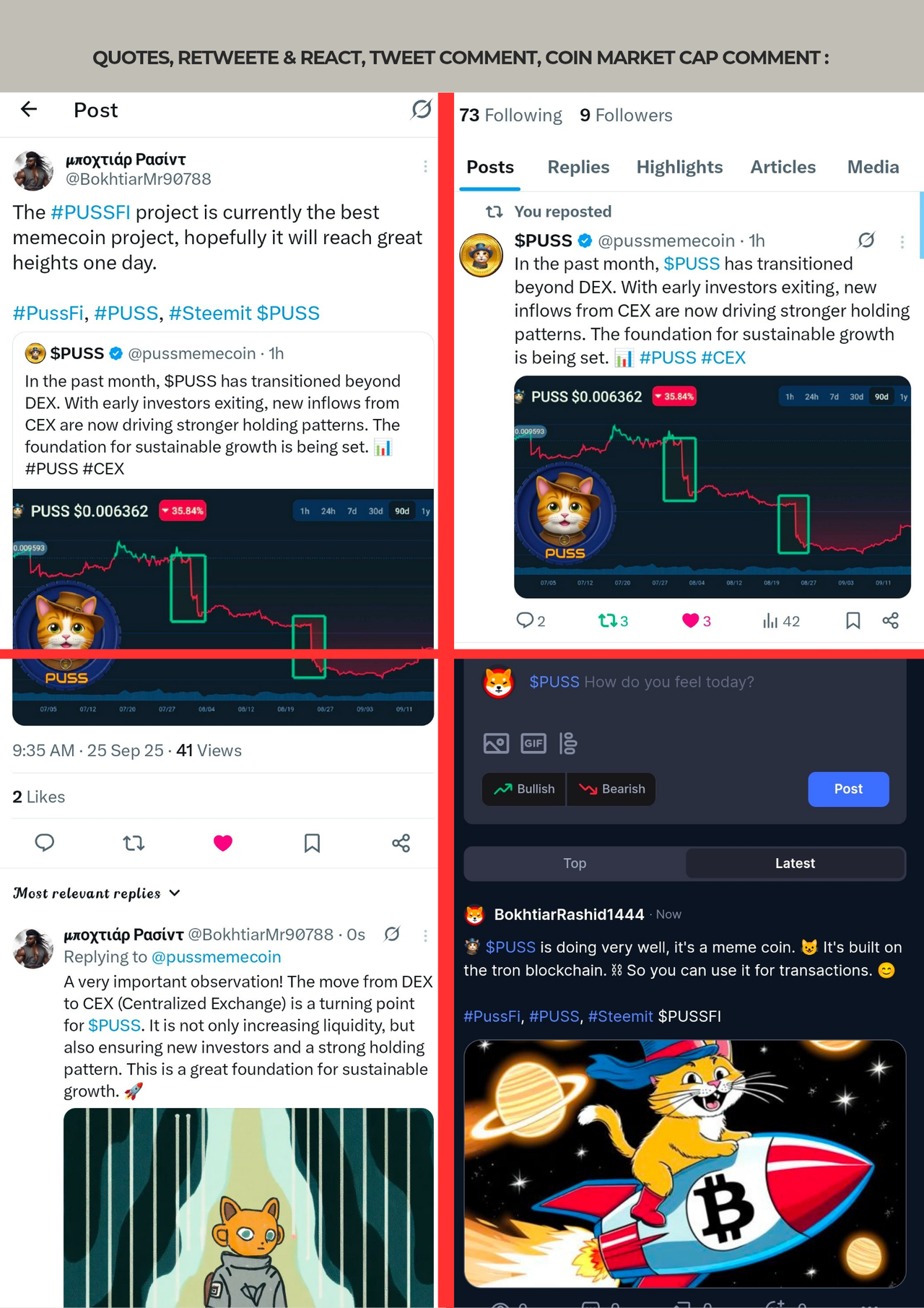Open more options on reposted $PUSS post
This screenshot has height=1308, width=924.
[x=902, y=242]
